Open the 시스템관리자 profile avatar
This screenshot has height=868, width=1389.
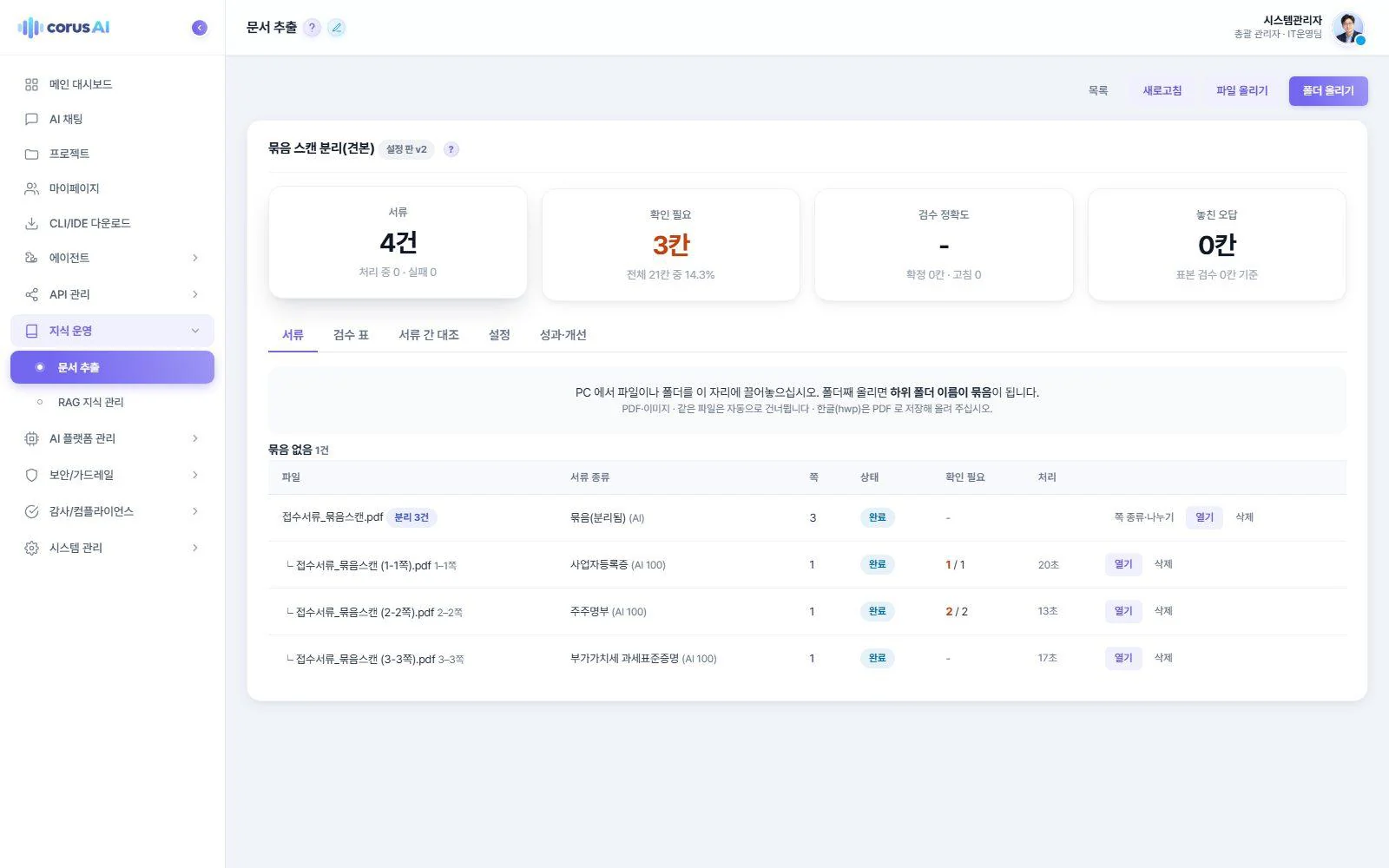click(1348, 28)
